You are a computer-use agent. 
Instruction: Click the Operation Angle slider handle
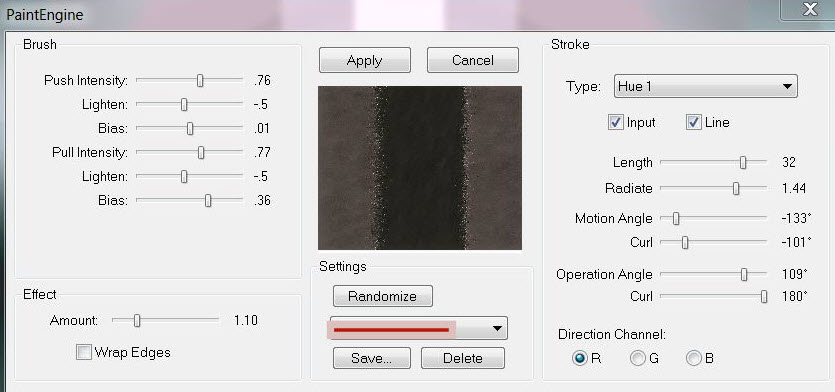744,274
